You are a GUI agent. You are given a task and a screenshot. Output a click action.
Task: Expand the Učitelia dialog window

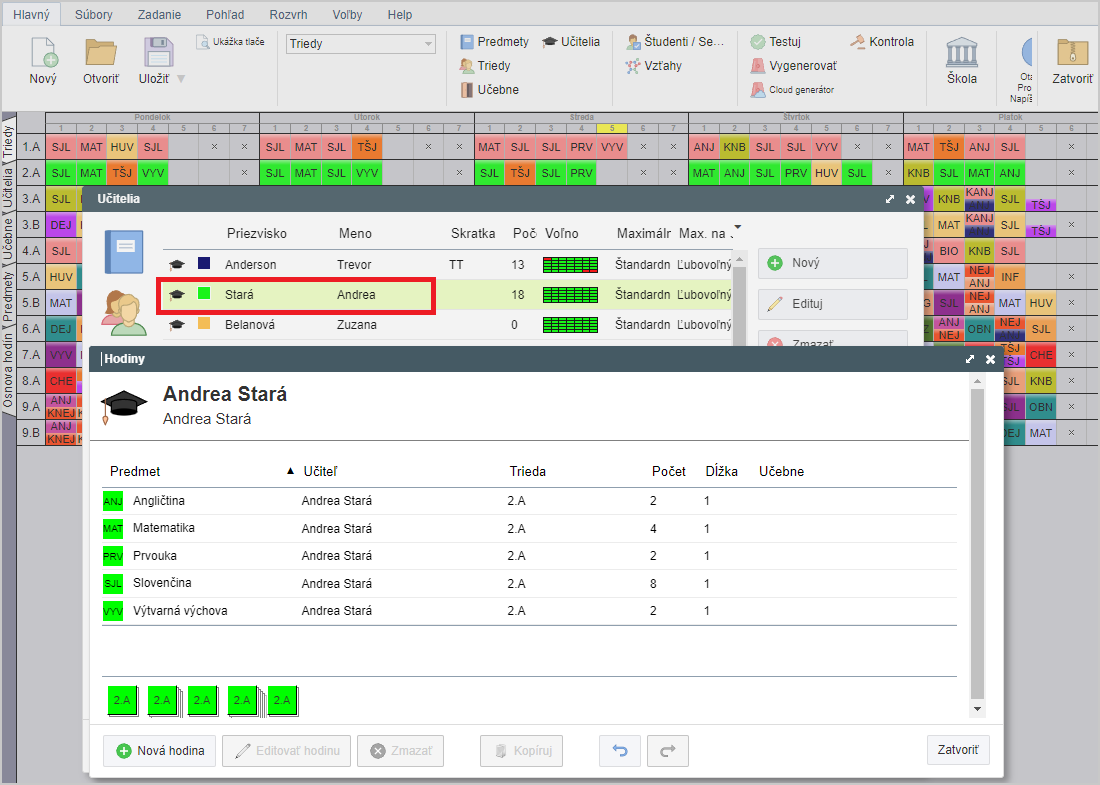(x=890, y=199)
